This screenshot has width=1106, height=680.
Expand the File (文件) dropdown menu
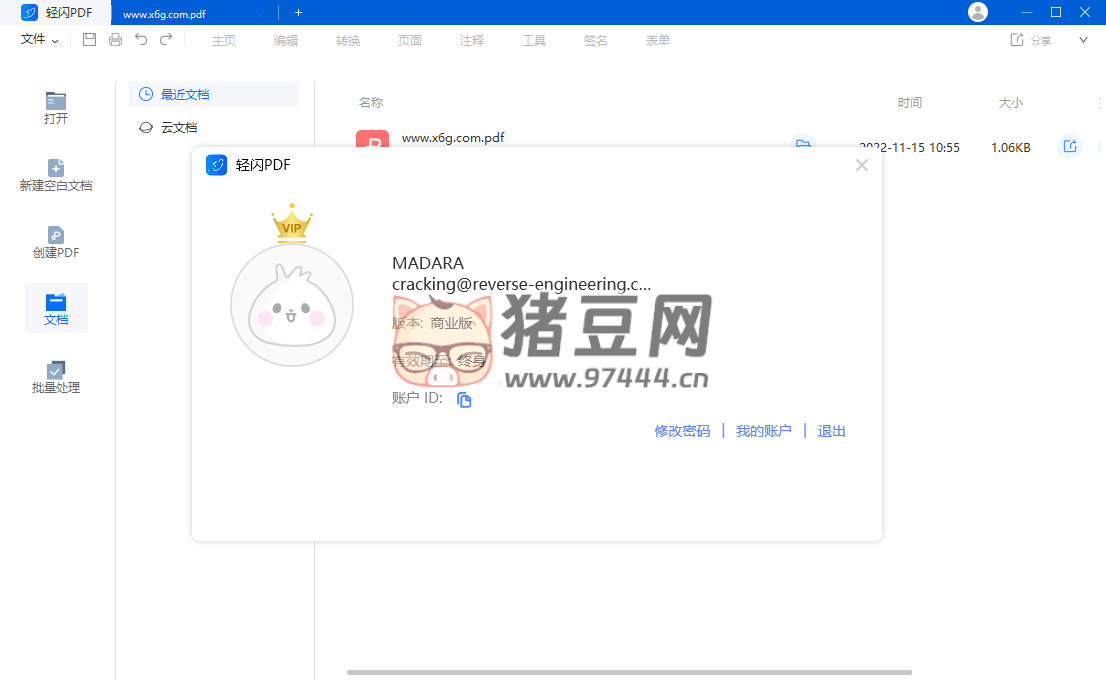click(x=40, y=40)
